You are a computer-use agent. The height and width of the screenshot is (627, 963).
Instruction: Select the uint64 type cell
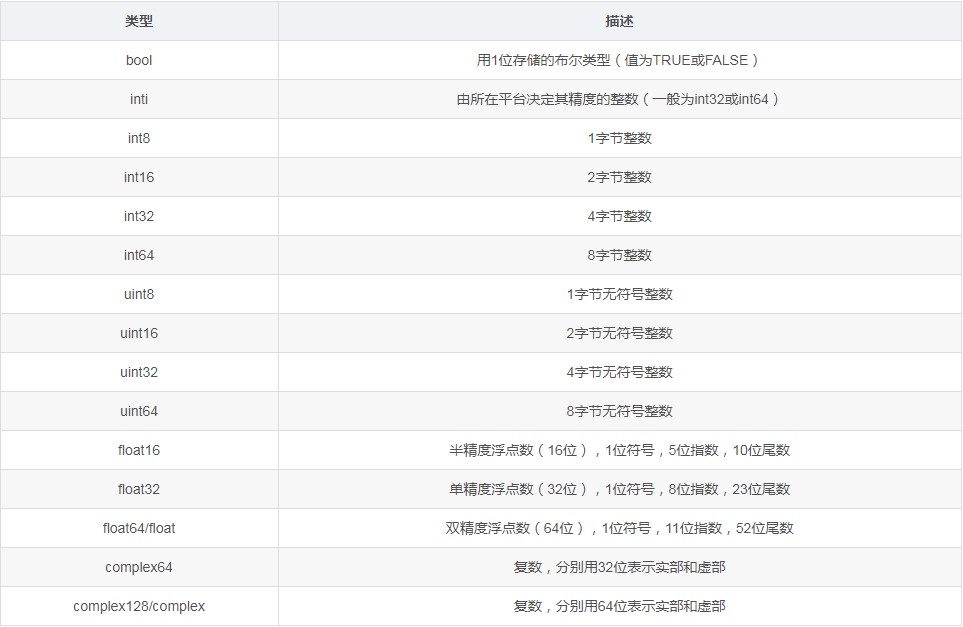pyautogui.click(x=139, y=411)
